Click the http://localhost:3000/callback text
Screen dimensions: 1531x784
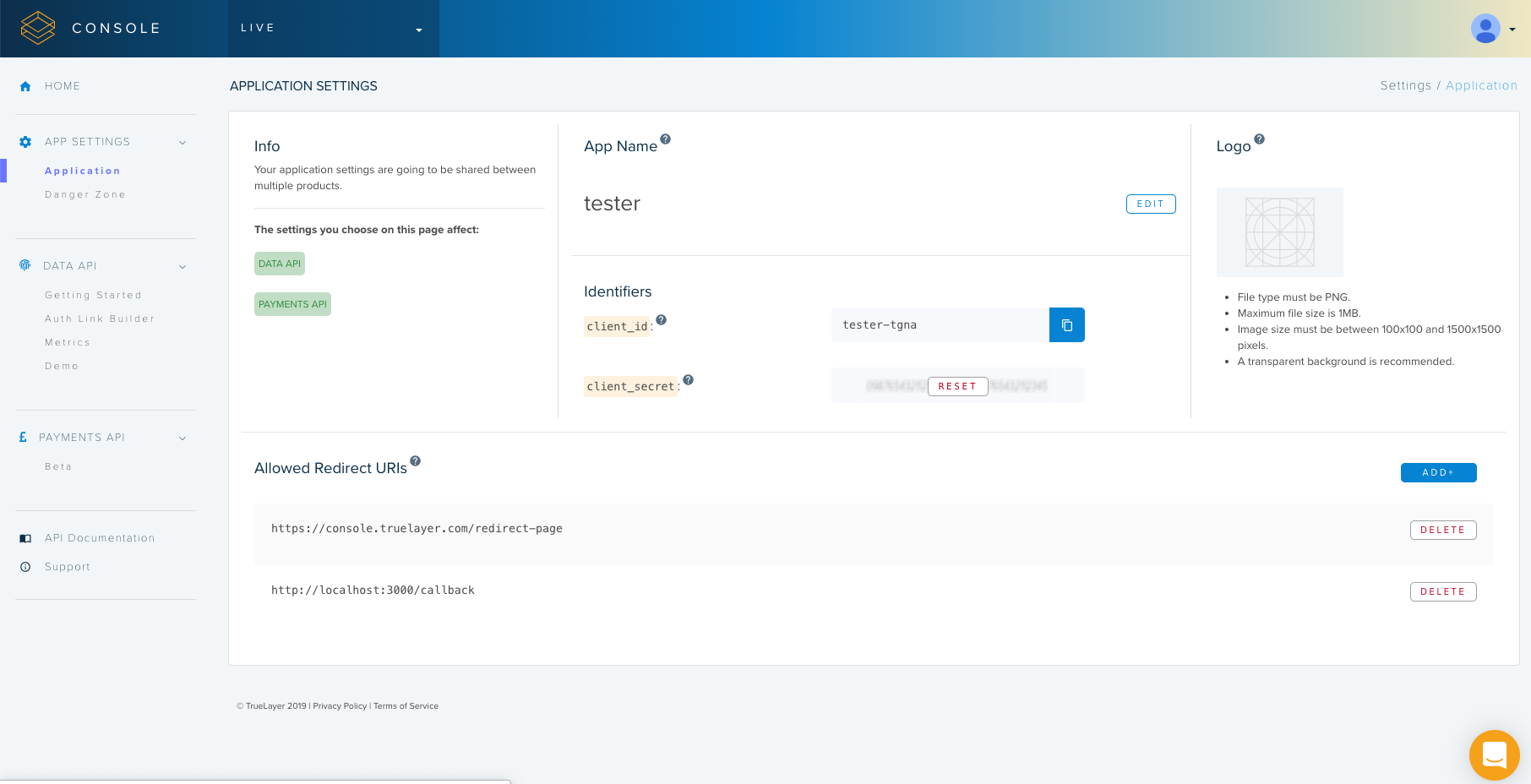(373, 591)
